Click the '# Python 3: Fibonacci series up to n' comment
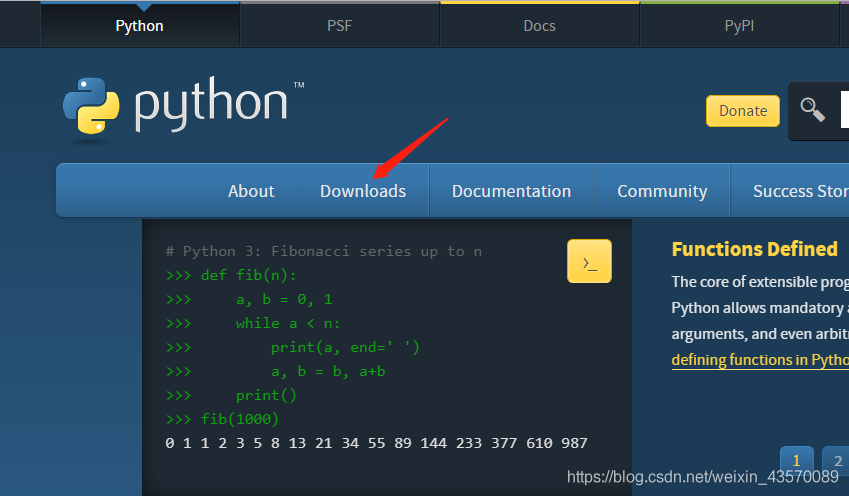849x496 pixels. coord(323,251)
